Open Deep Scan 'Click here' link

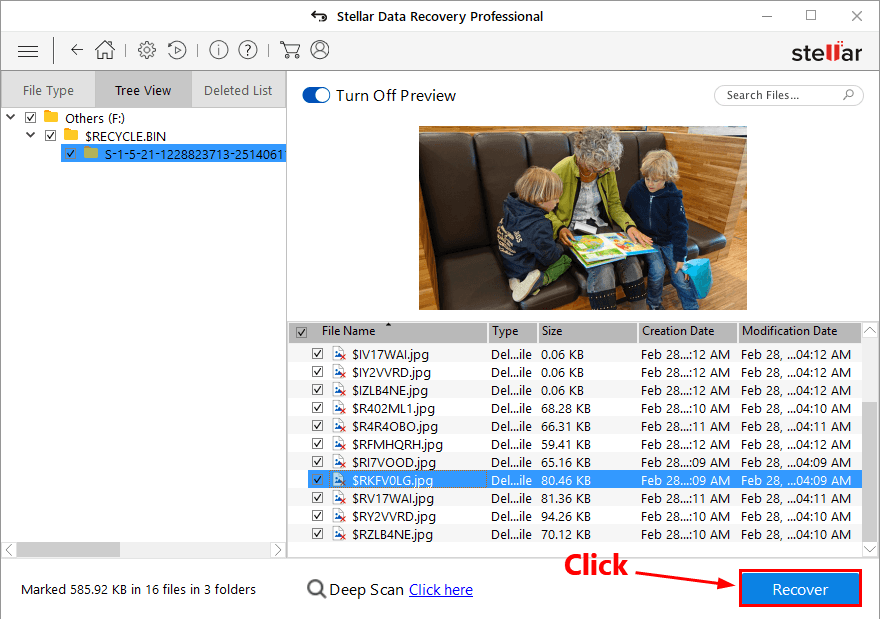tap(441, 590)
